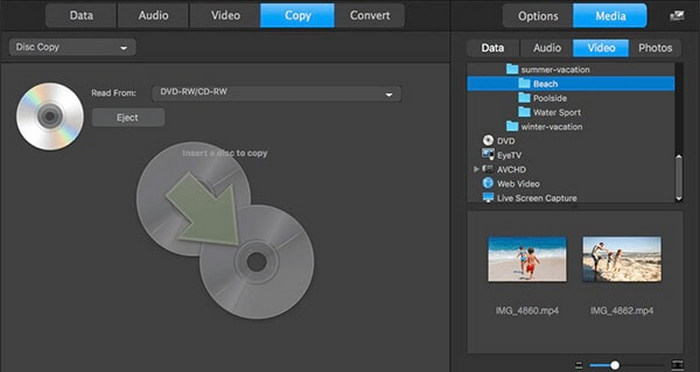
Task: Select the DVD source icon in tree
Action: coord(488,141)
